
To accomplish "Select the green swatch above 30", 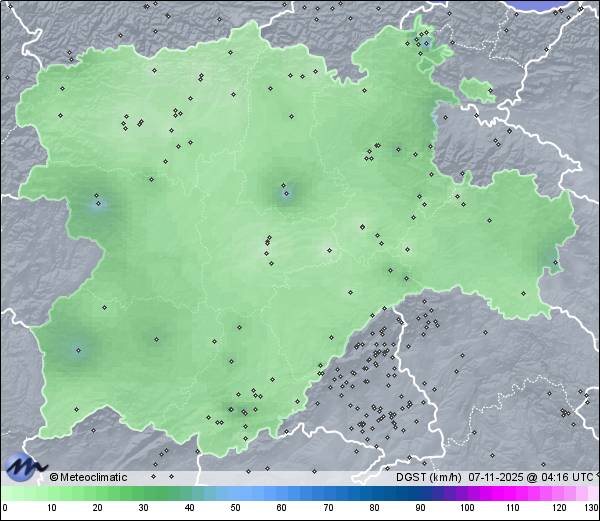I will (x=143, y=493).
